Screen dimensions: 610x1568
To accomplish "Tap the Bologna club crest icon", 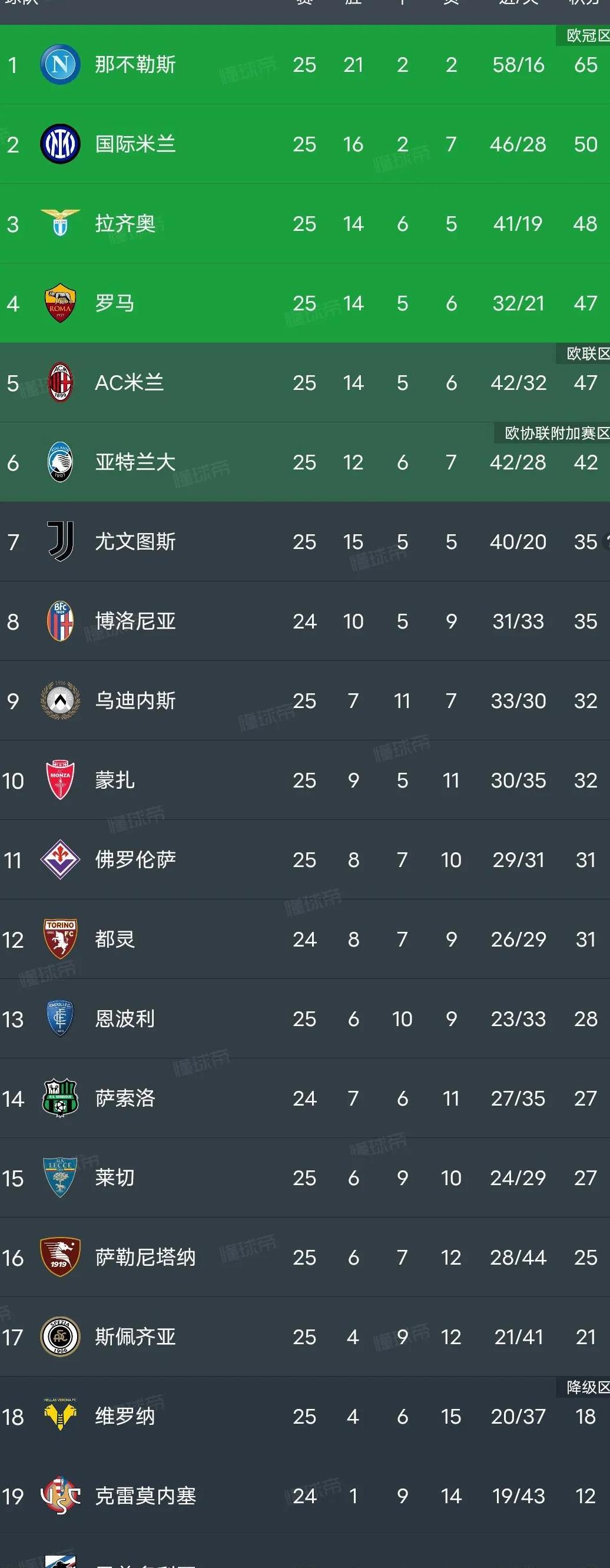I will click(60, 621).
